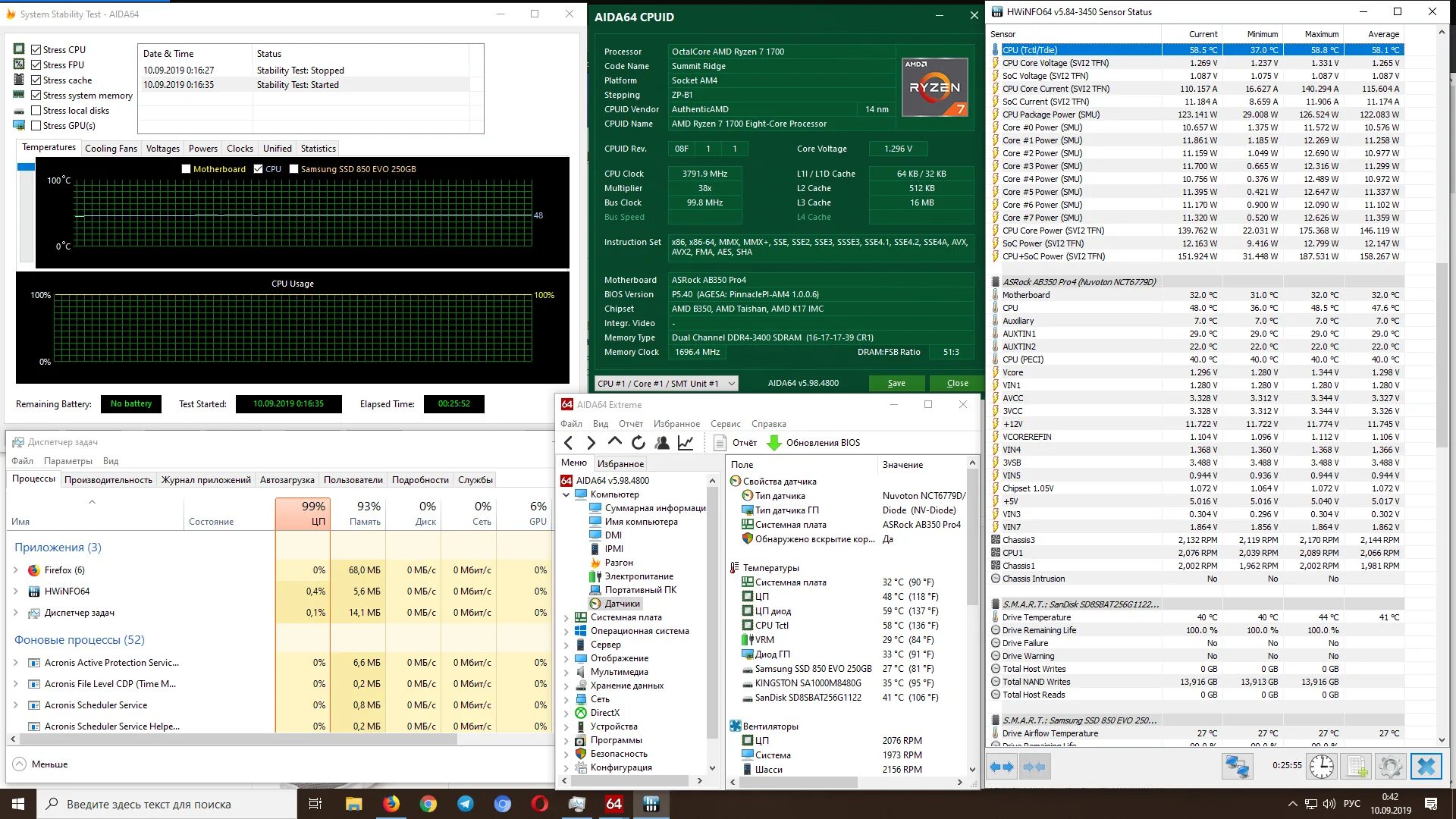Open Telegram from the taskbar
Viewport: 1456px width, 819px height.
tap(465, 804)
